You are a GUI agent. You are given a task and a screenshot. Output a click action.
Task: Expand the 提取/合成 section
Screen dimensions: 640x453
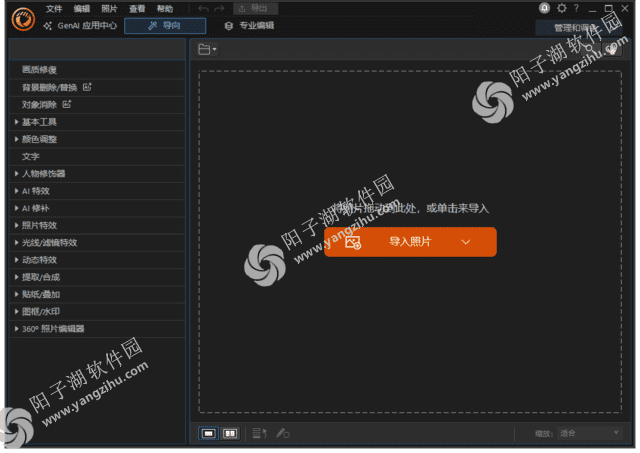click(x=97, y=277)
